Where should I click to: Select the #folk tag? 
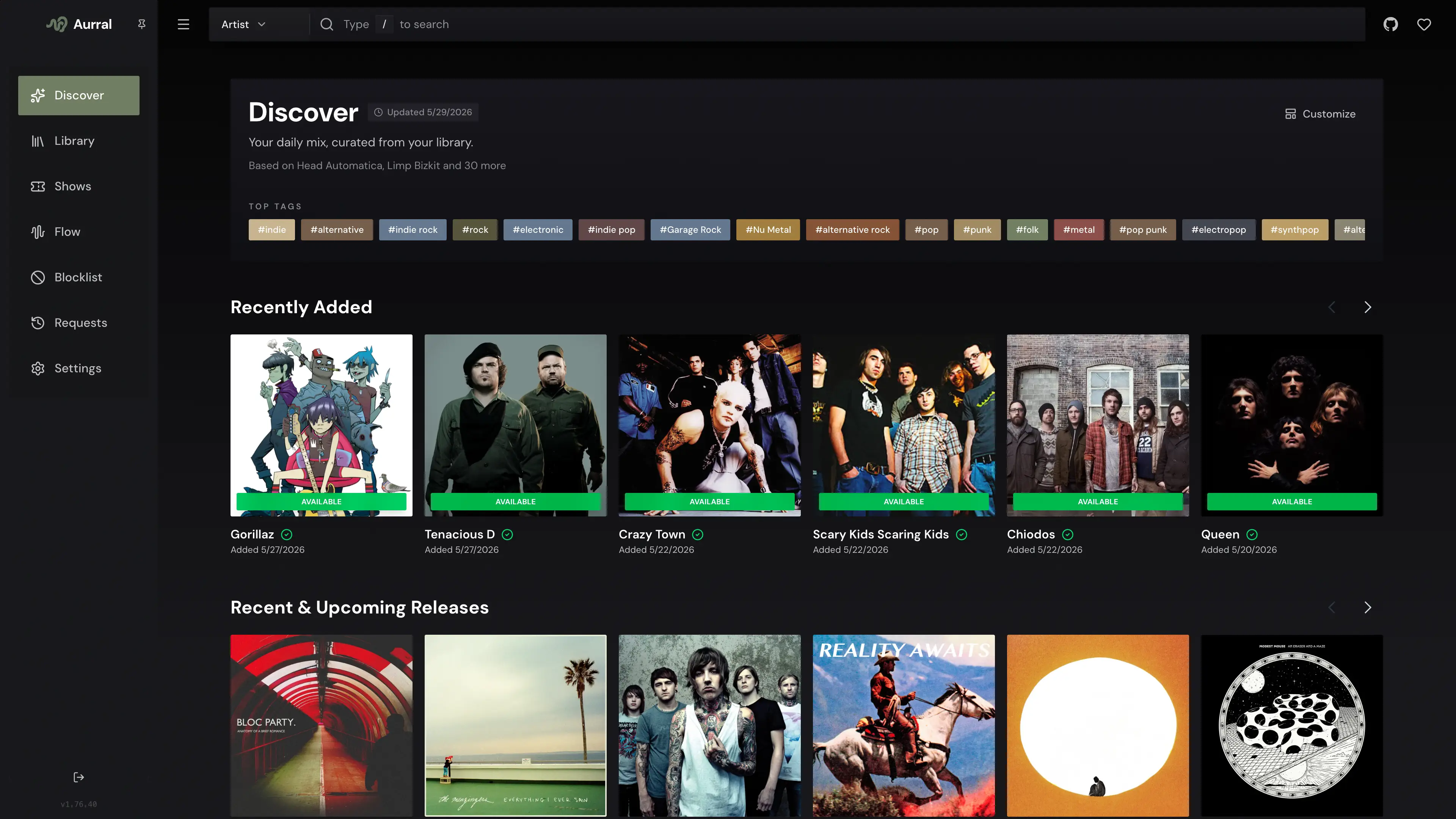click(x=1027, y=229)
